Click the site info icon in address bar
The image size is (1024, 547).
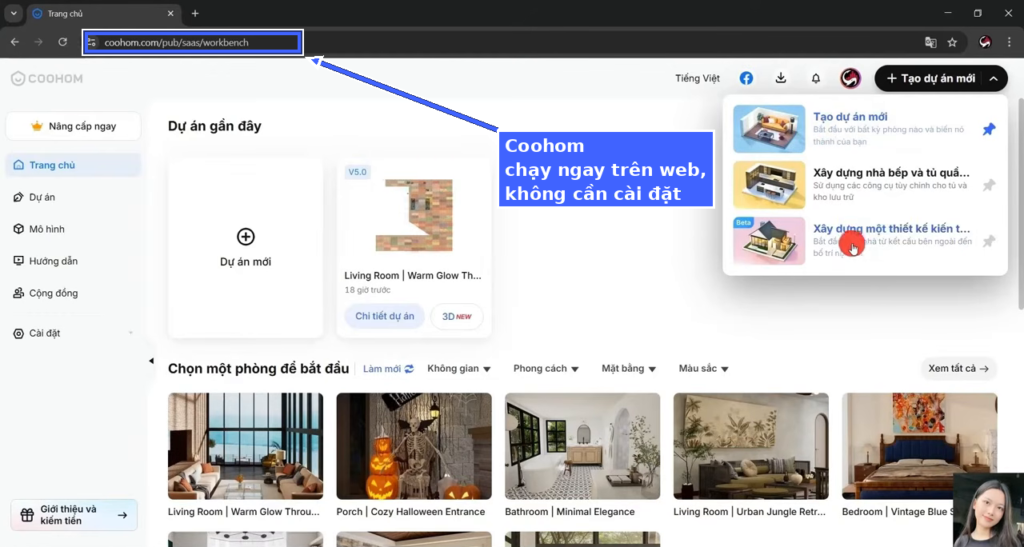pos(92,42)
